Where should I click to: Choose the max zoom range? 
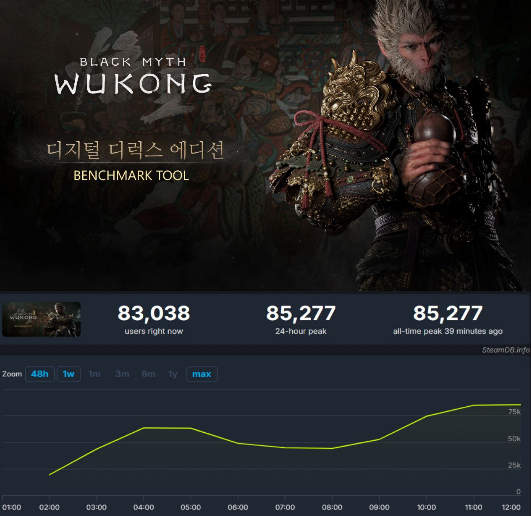202,374
